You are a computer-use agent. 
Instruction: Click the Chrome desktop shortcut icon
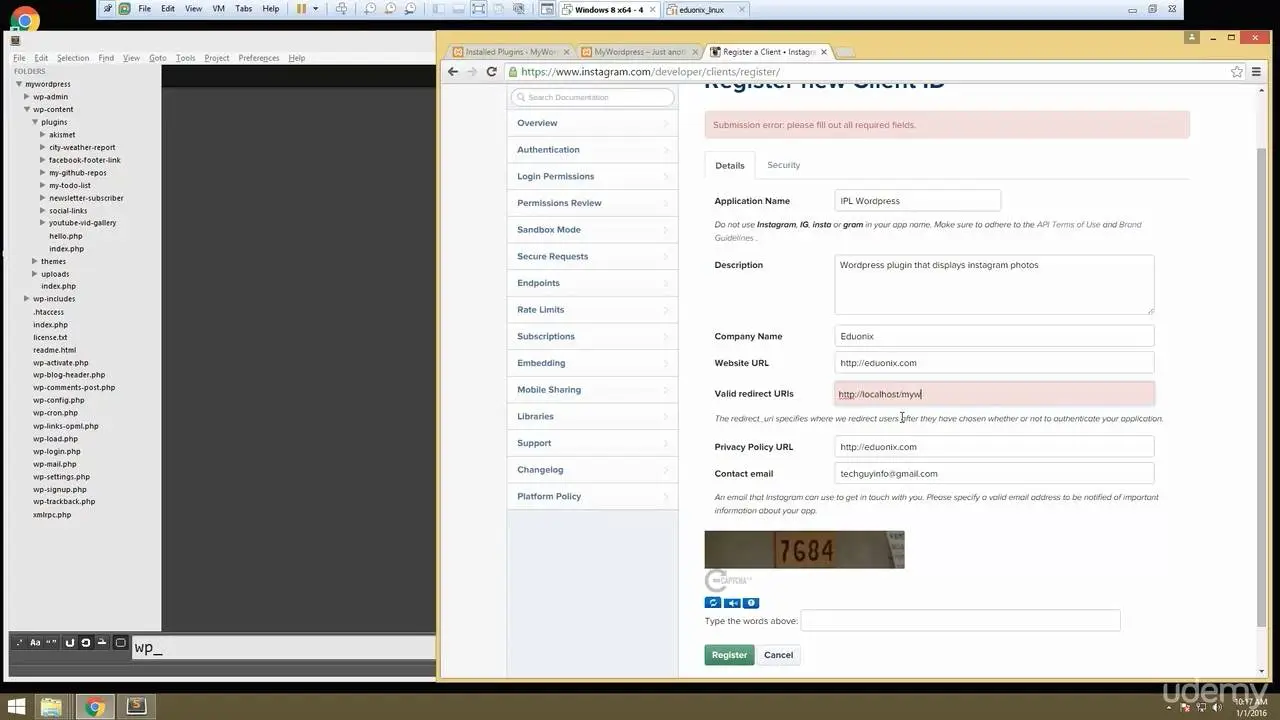pyautogui.click(x=24, y=19)
